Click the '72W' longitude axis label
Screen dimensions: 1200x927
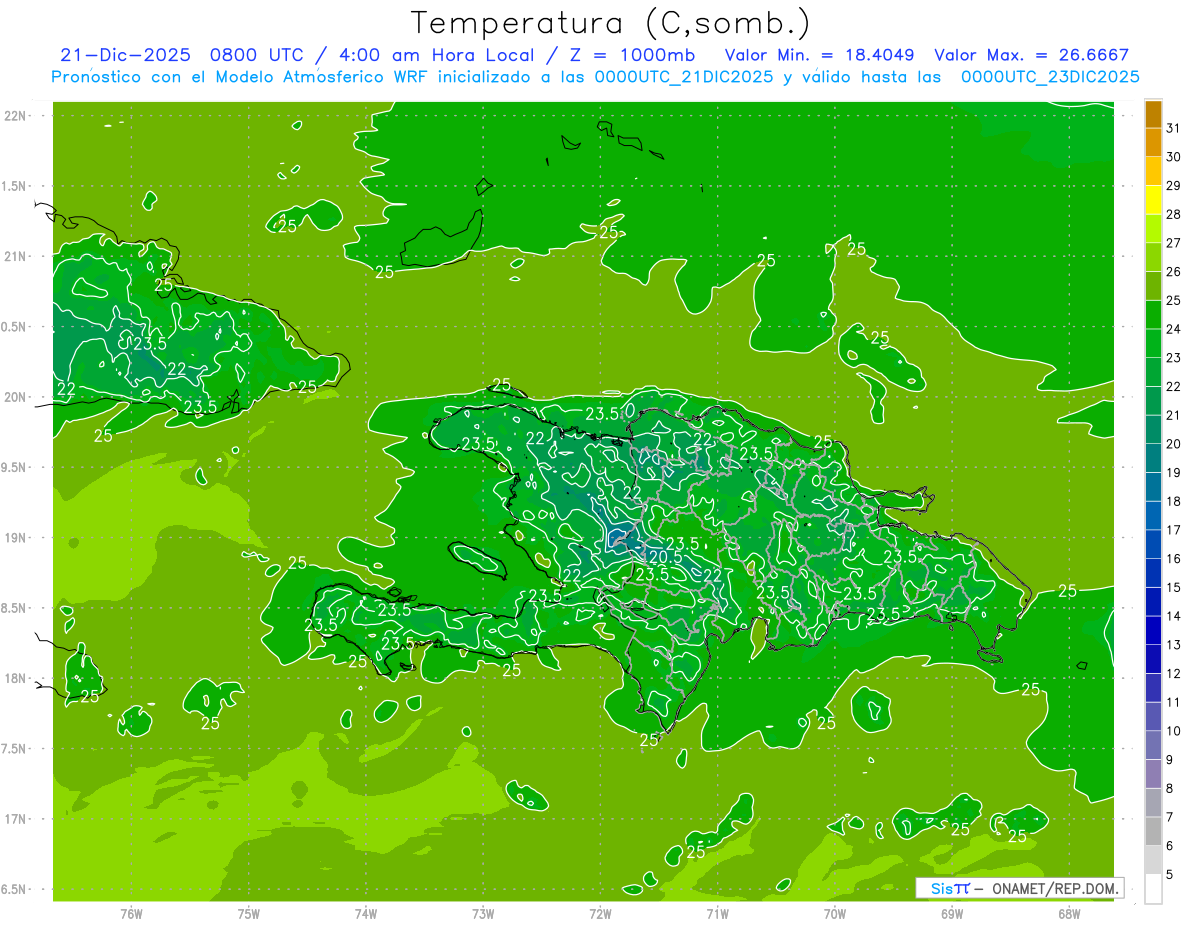tap(600, 913)
